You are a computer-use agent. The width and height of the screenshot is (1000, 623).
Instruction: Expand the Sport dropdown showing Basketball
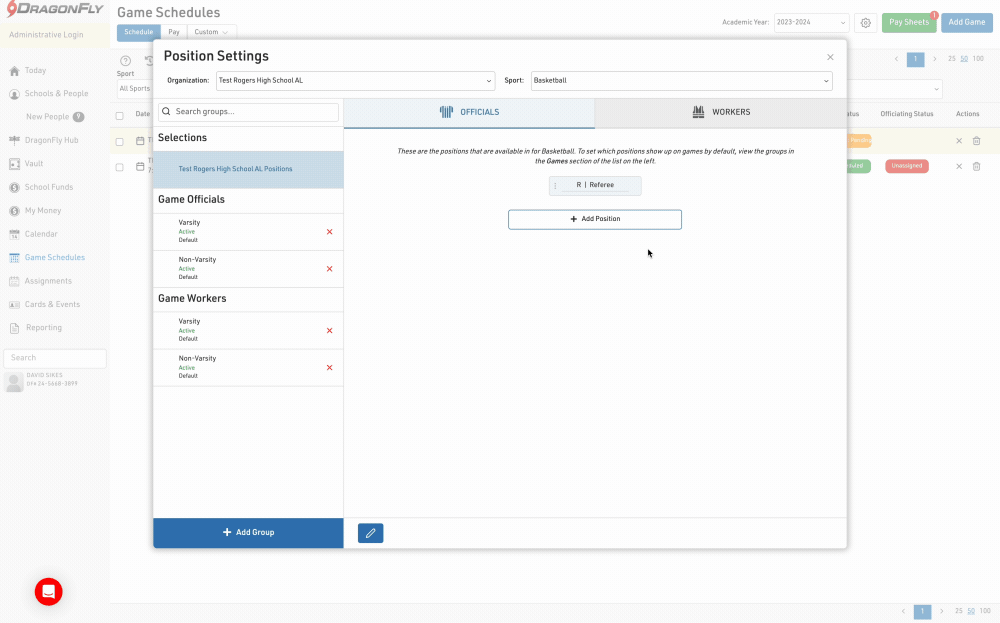[680, 80]
